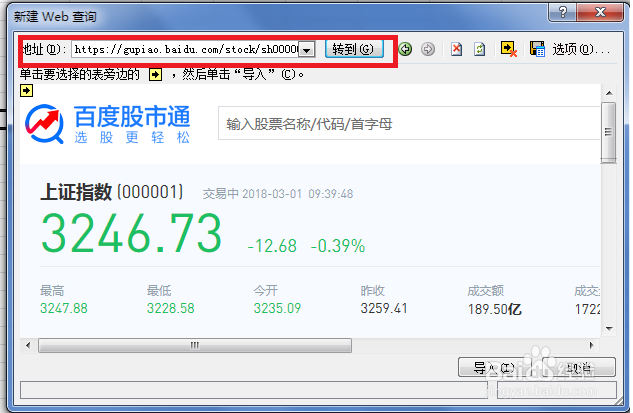Click the change value -12.68
The image size is (633, 413).
[272, 246]
